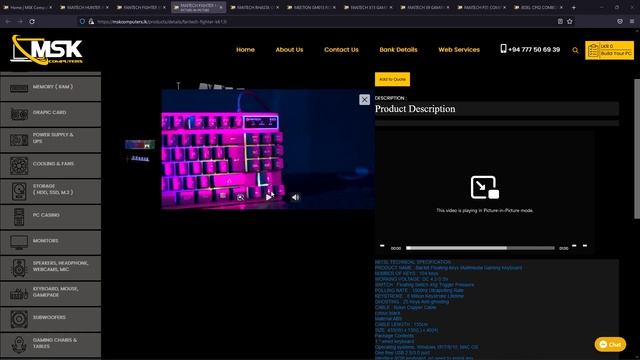Open the Chat bubble widget

[610, 344]
